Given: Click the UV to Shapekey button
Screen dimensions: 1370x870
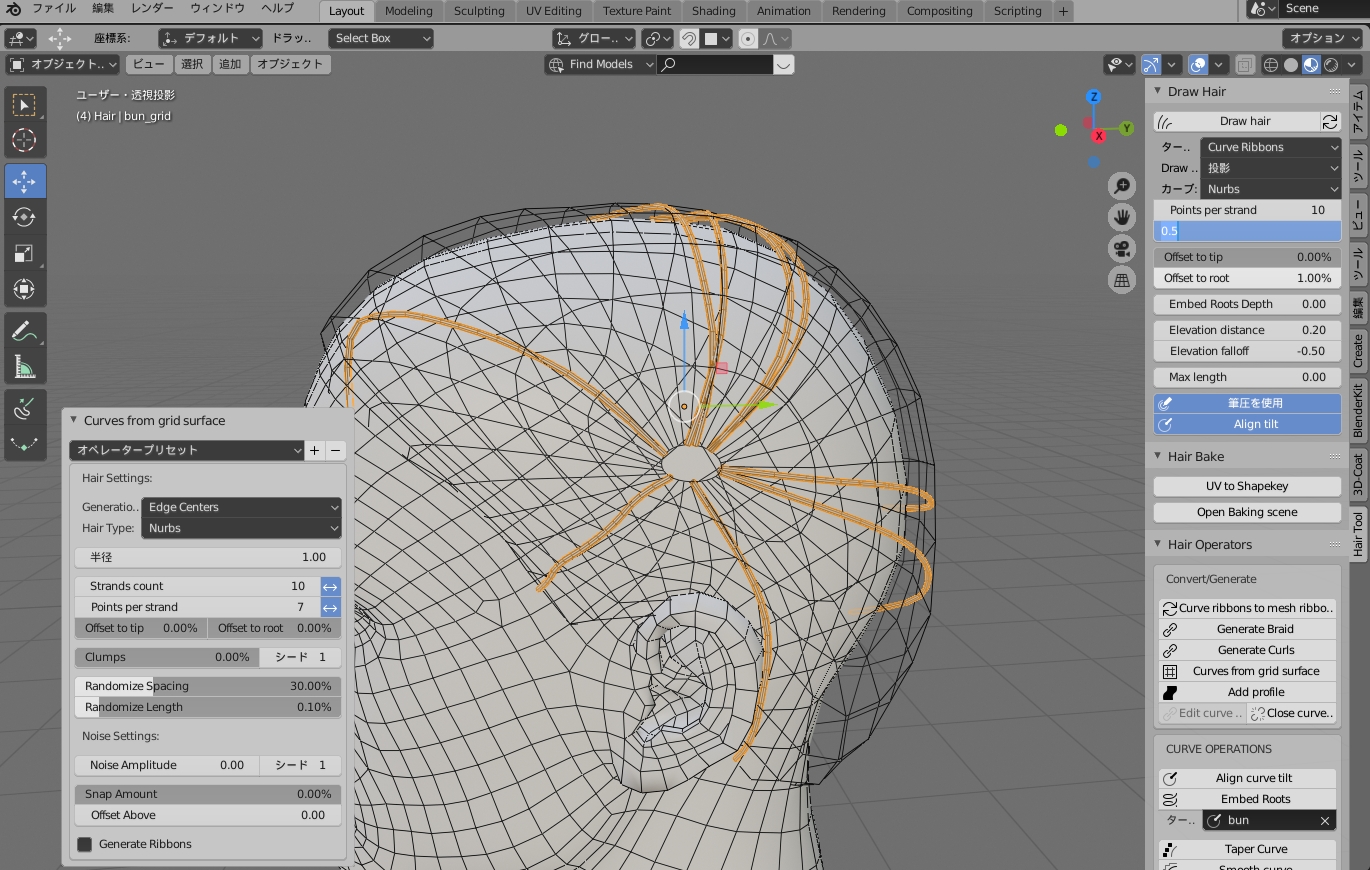Looking at the screenshot, I should 1247,486.
